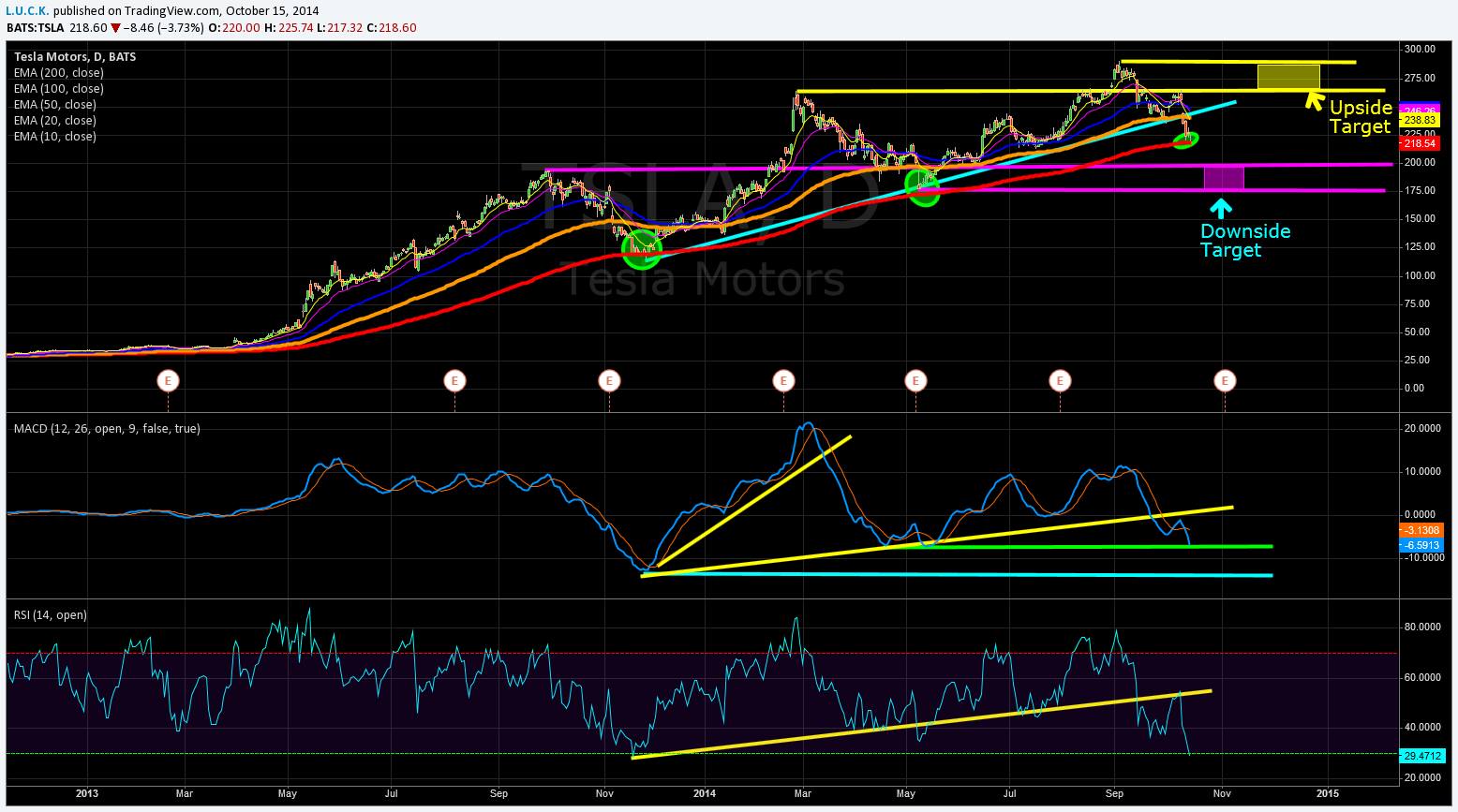Image resolution: width=1458 pixels, height=812 pixels.
Task: Open the earnings marker near May 2014
Action: pyautogui.click(x=915, y=380)
